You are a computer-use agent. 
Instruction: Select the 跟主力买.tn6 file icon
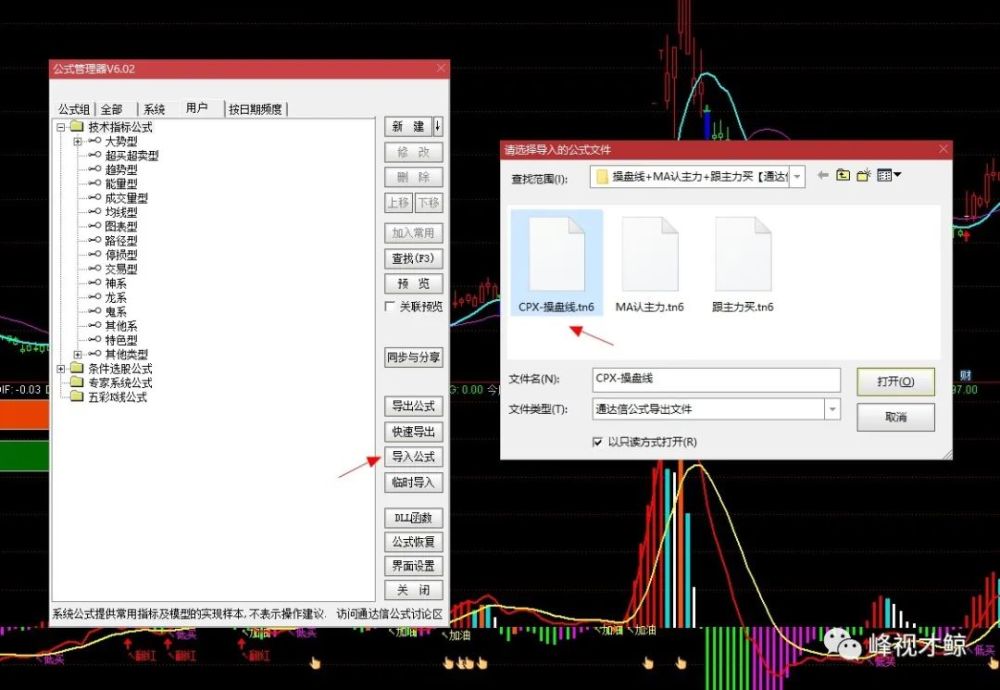pyautogui.click(x=742, y=255)
